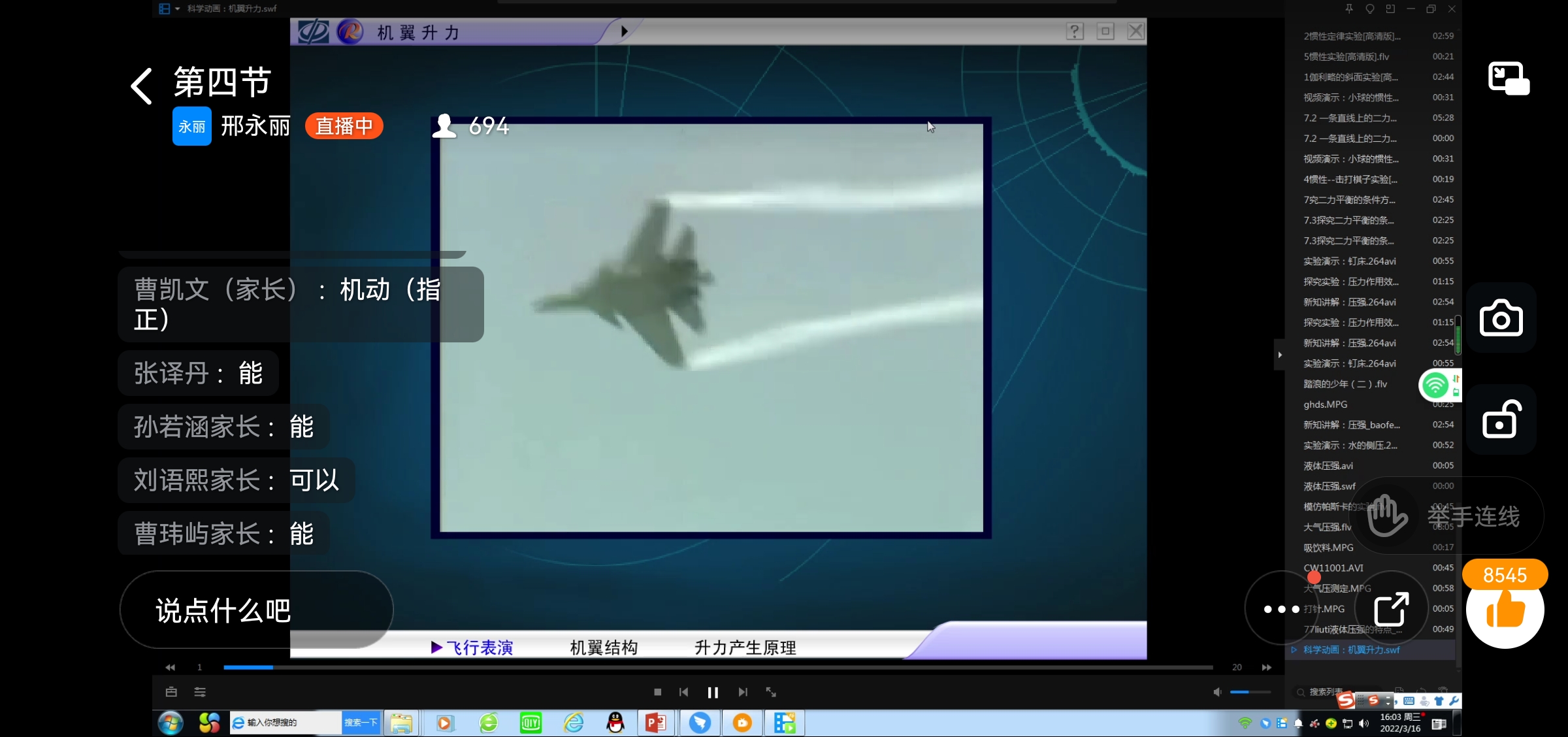
Task: Open the share icon
Action: tap(1391, 609)
